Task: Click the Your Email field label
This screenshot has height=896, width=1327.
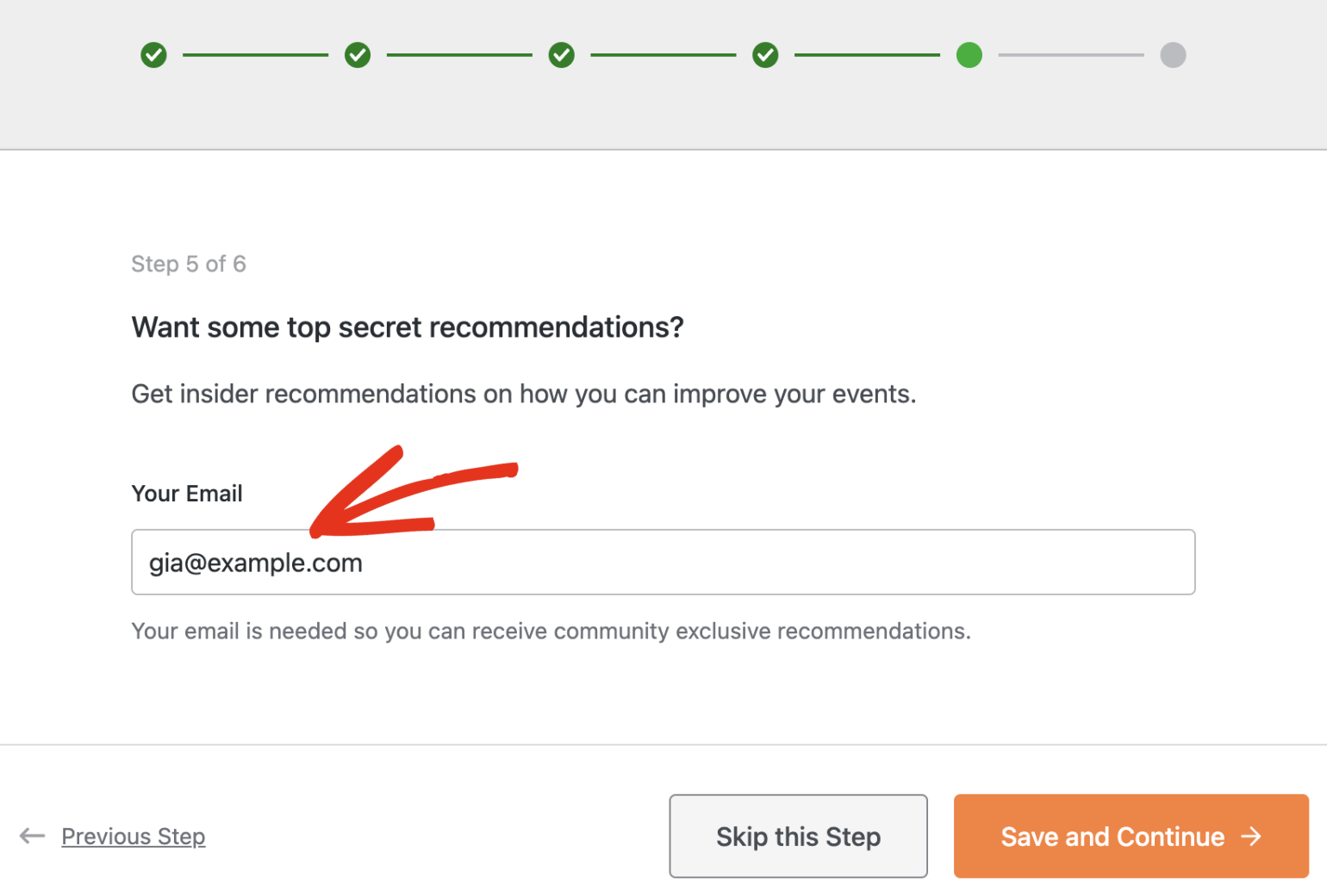Action: coord(187,494)
